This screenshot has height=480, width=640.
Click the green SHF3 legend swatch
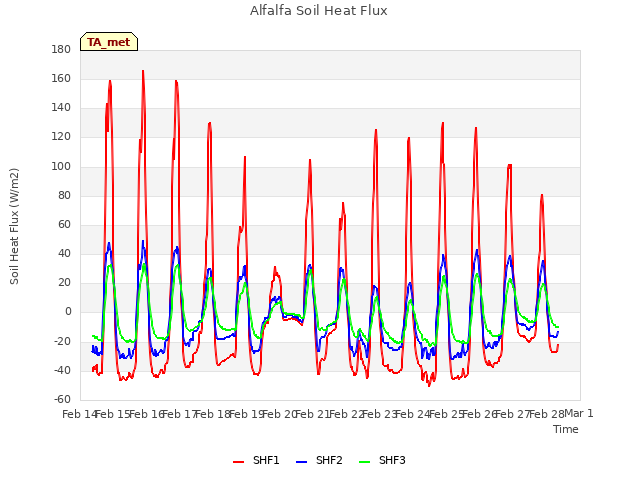click(x=364, y=461)
